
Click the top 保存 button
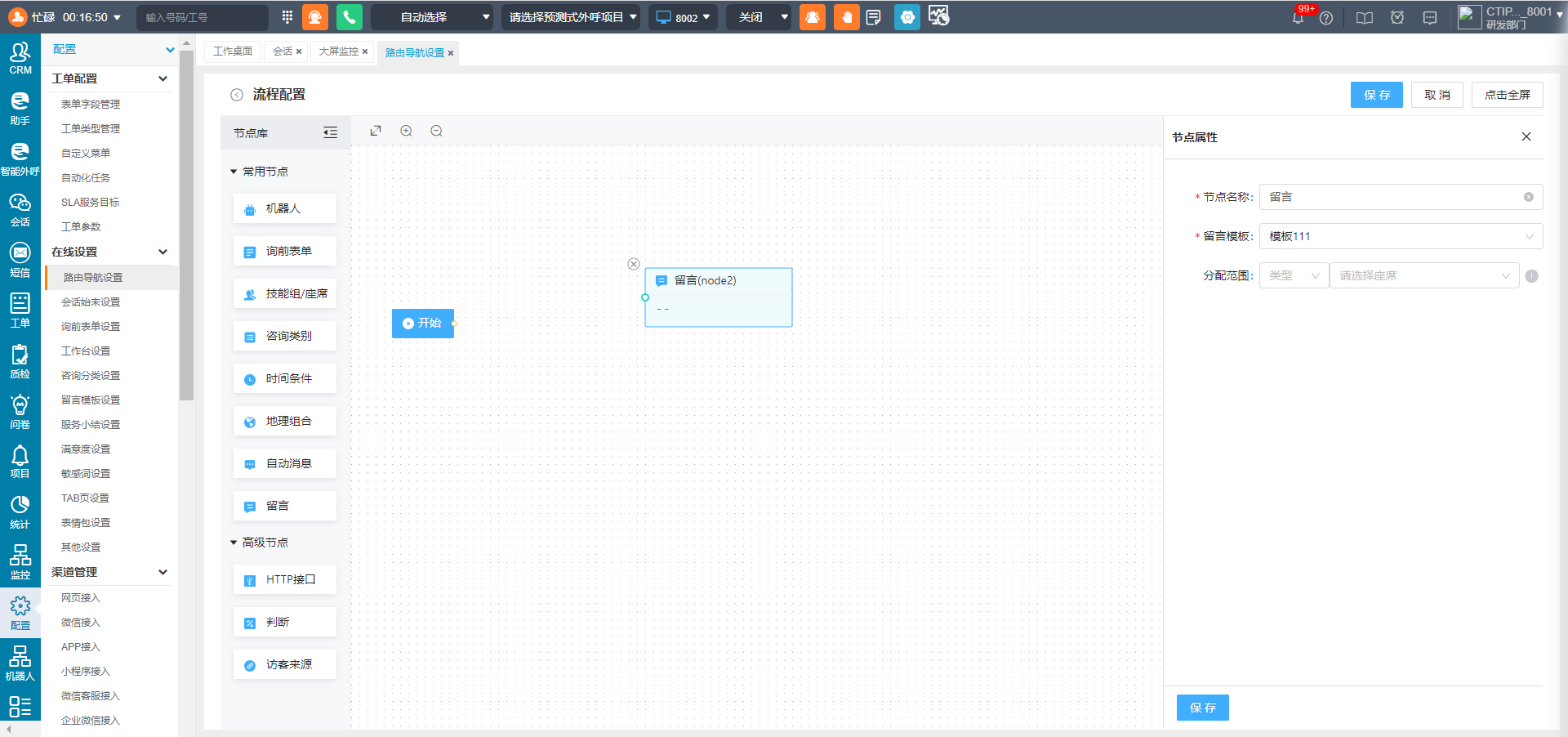(x=1376, y=95)
